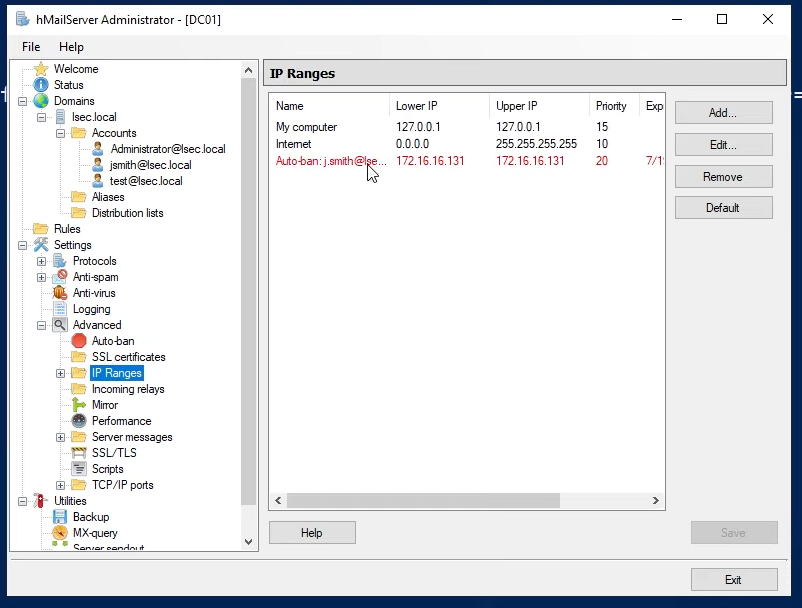This screenshot has width=802, height=608.
Task: Click the Utilities swiss-knife icon
Action: 41,501
